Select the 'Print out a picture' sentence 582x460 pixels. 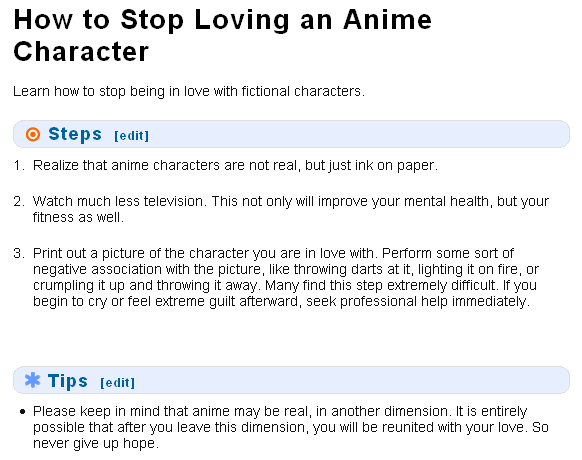tap(205, 253)
